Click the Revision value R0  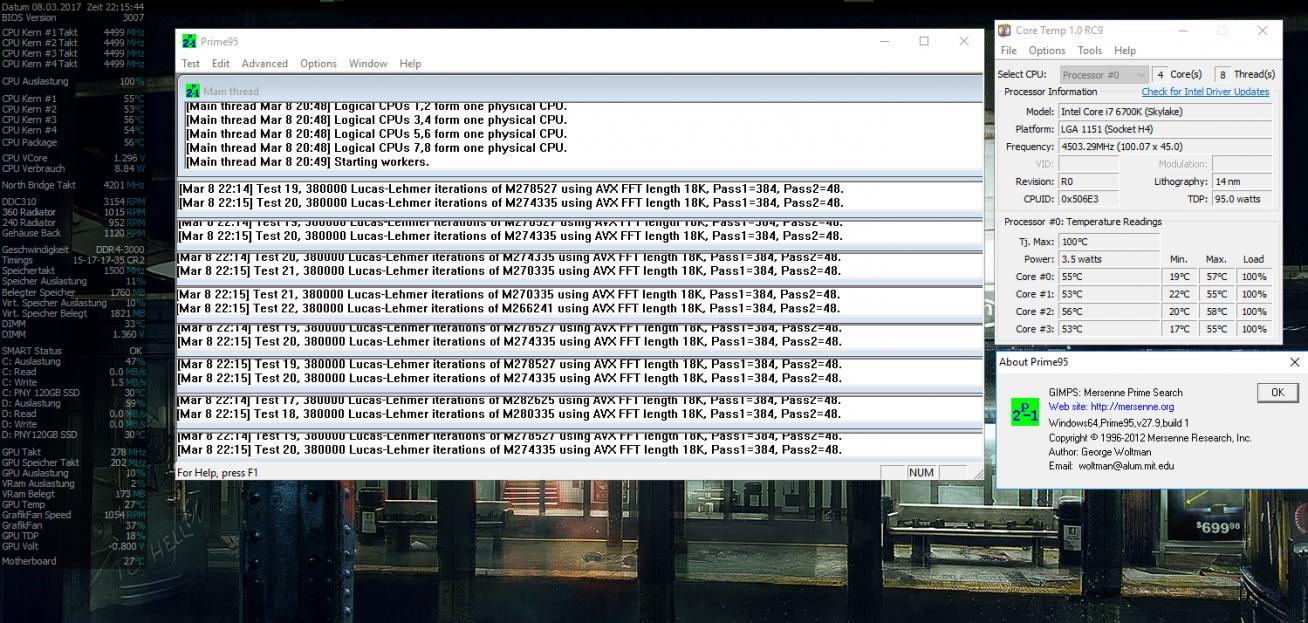point(1088,182)
